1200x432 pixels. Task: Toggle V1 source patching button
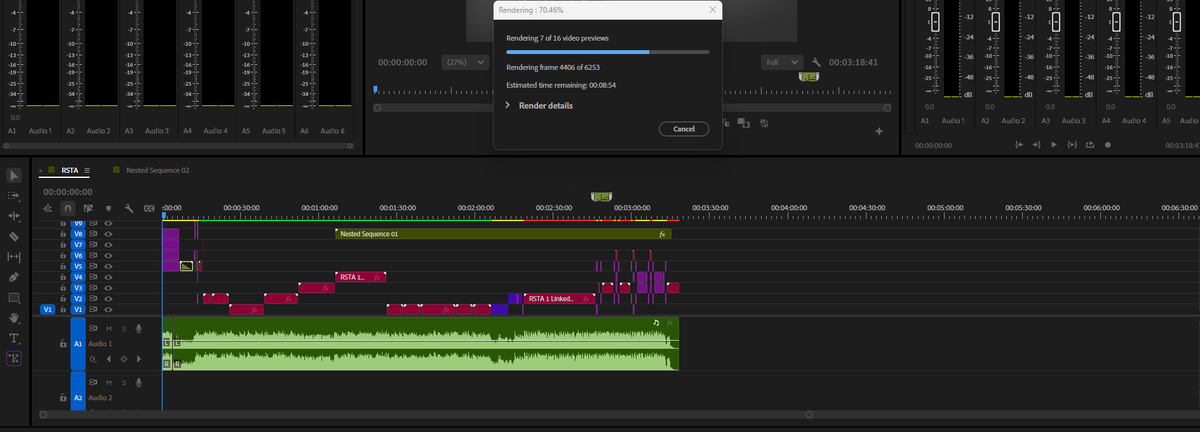(x=47, y=310)
